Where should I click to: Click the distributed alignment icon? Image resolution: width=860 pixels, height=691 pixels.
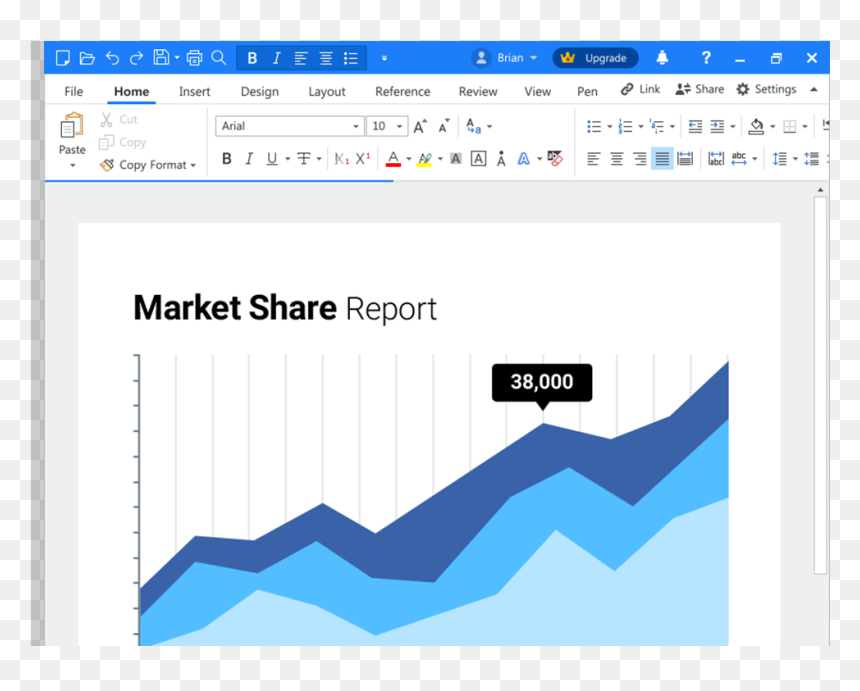point(685,159)
